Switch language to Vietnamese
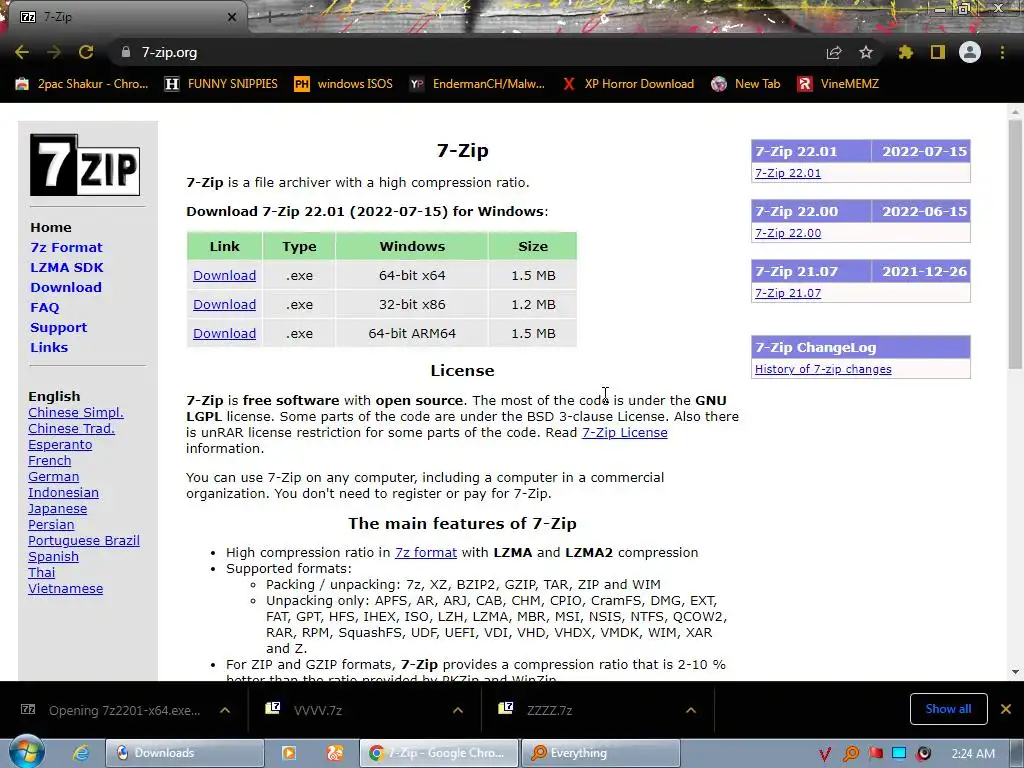 coord(65,588)
